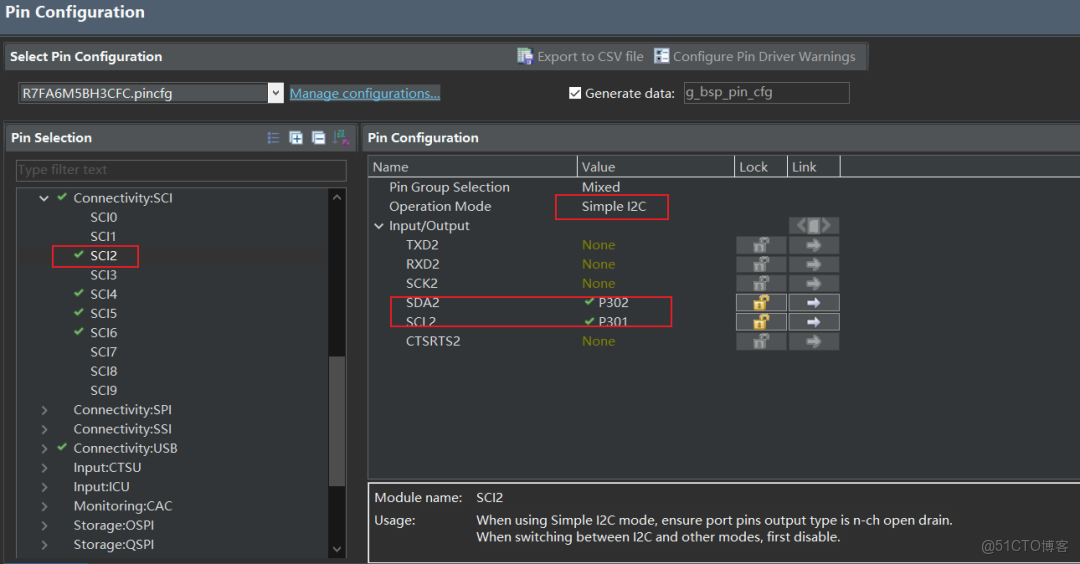The image size is (1080, 564).
Task: Click the P302 value for SDA2
Action: [613, 303]
